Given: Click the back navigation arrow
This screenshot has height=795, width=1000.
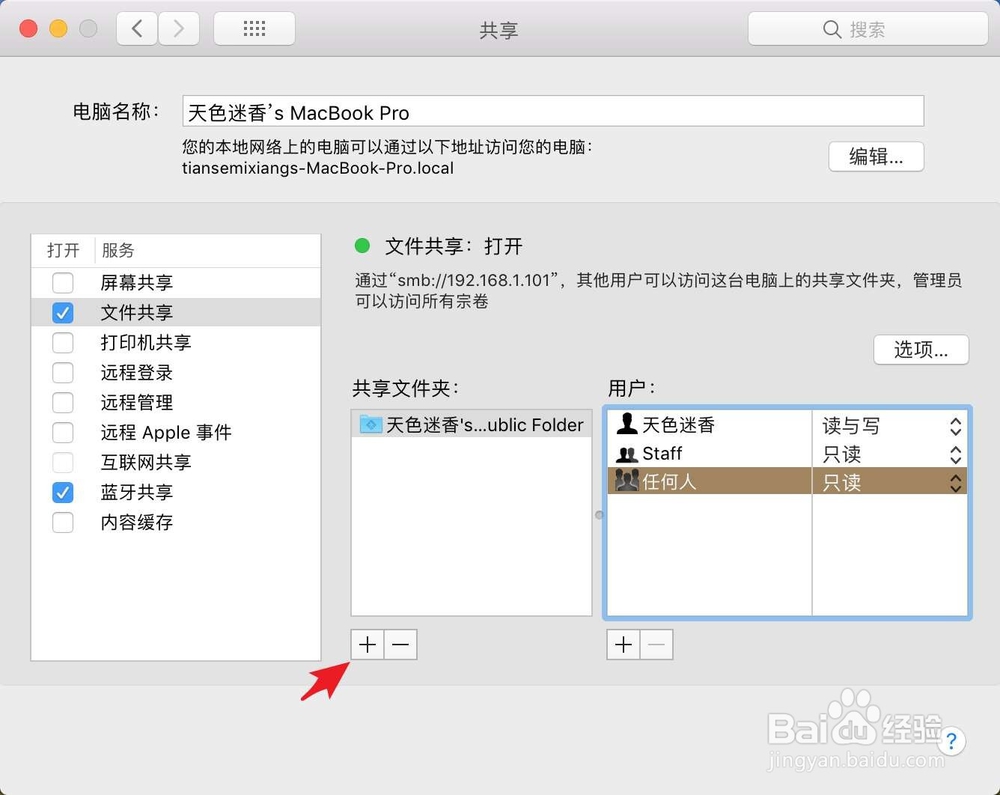Looking at the screenshot, I should (x=137, y=28).
